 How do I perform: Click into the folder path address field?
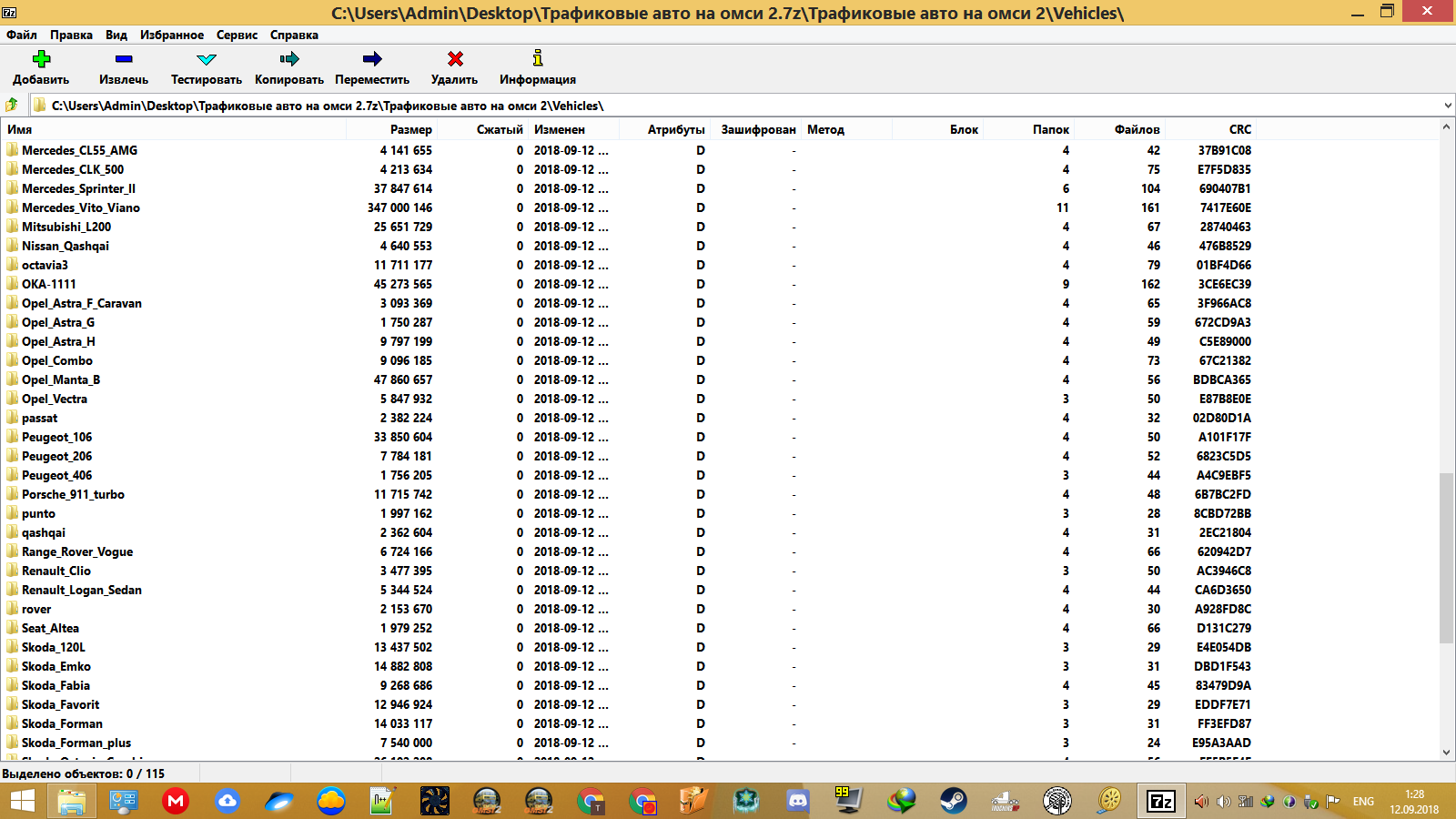[733, 106]
